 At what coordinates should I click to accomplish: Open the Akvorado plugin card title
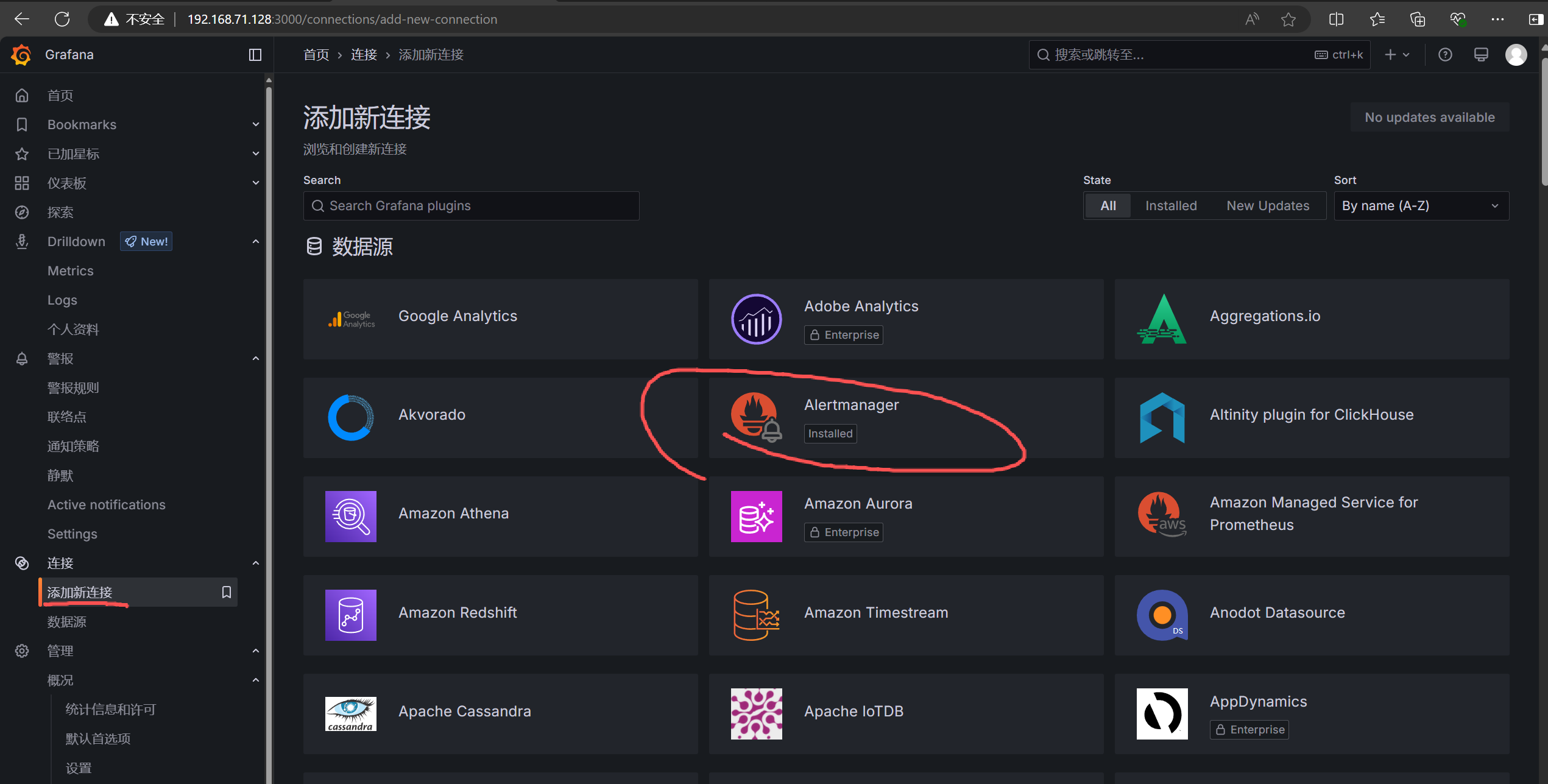[432, 414]
